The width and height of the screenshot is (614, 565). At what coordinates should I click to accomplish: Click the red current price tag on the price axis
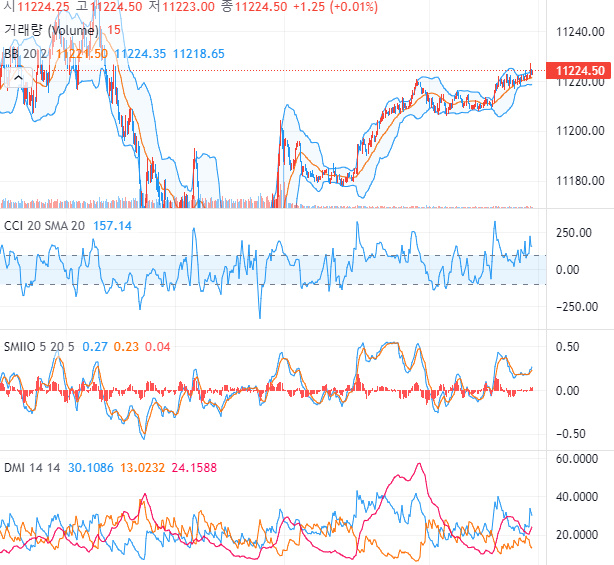[580, 71]
